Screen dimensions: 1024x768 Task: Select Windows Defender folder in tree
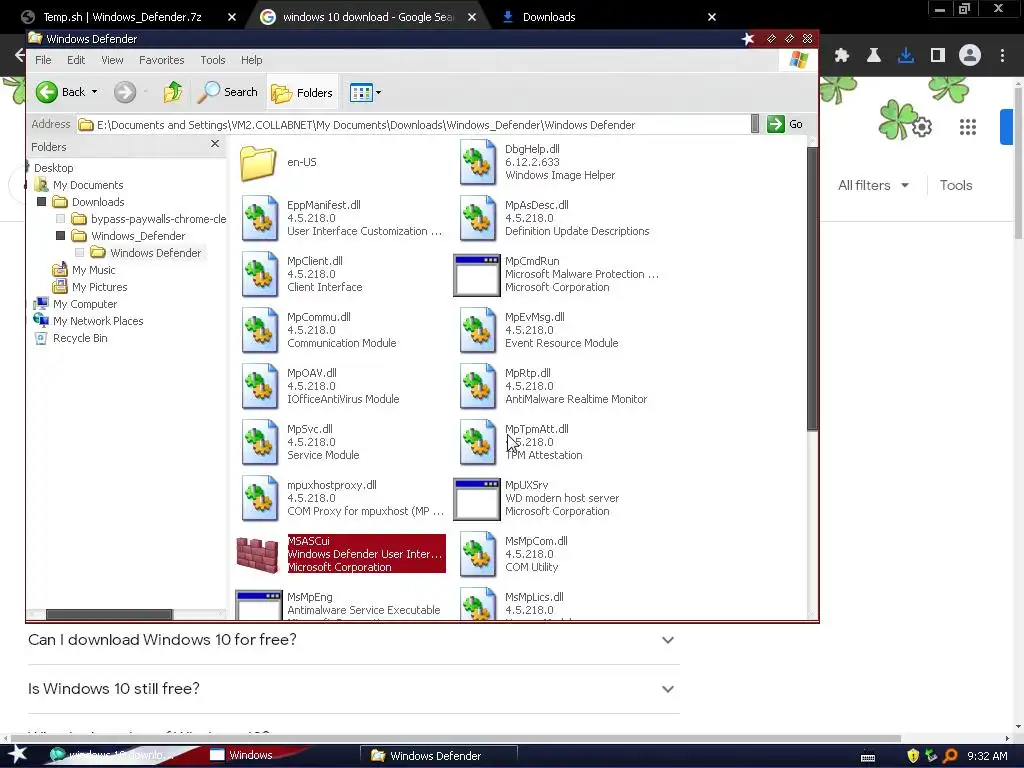(x=155, y=253)
